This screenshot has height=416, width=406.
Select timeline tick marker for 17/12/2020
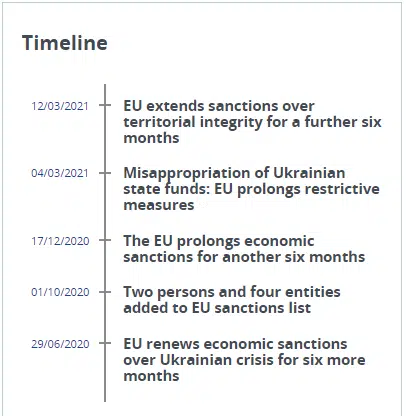105,240
